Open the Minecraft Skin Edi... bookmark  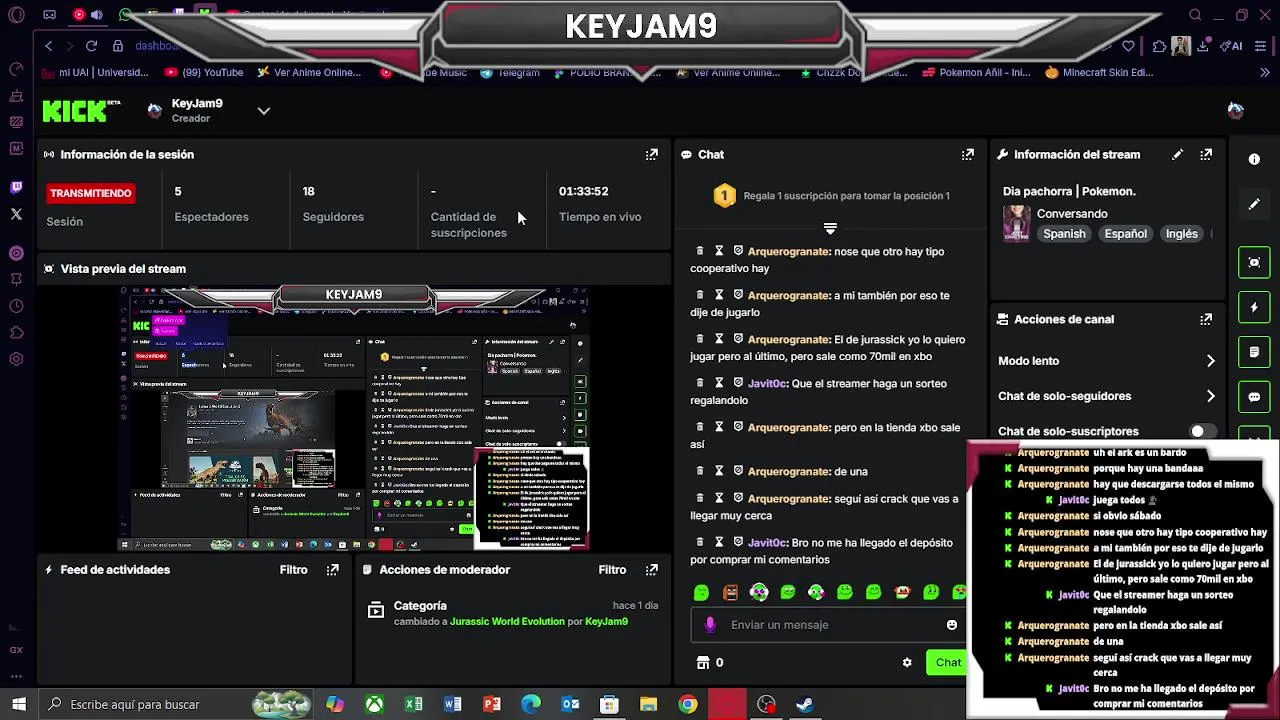point(1099,72)
